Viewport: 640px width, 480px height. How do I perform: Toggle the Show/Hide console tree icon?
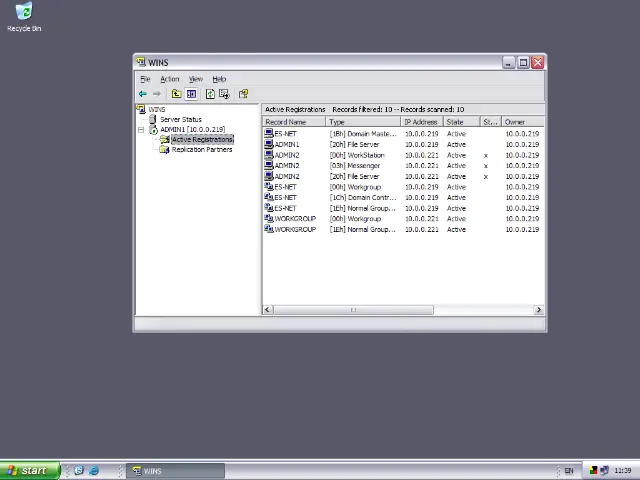click(191, 94)
